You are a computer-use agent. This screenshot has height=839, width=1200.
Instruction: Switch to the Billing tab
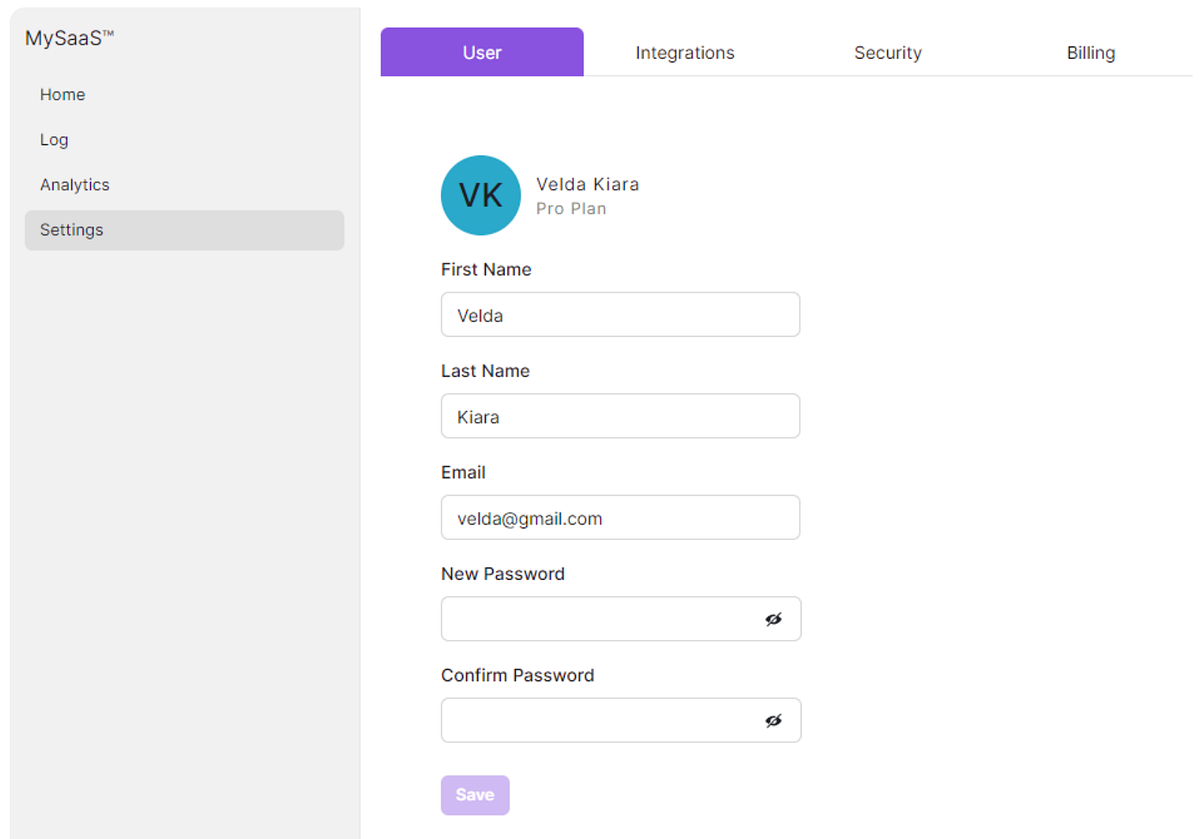tap(1090, 52)
